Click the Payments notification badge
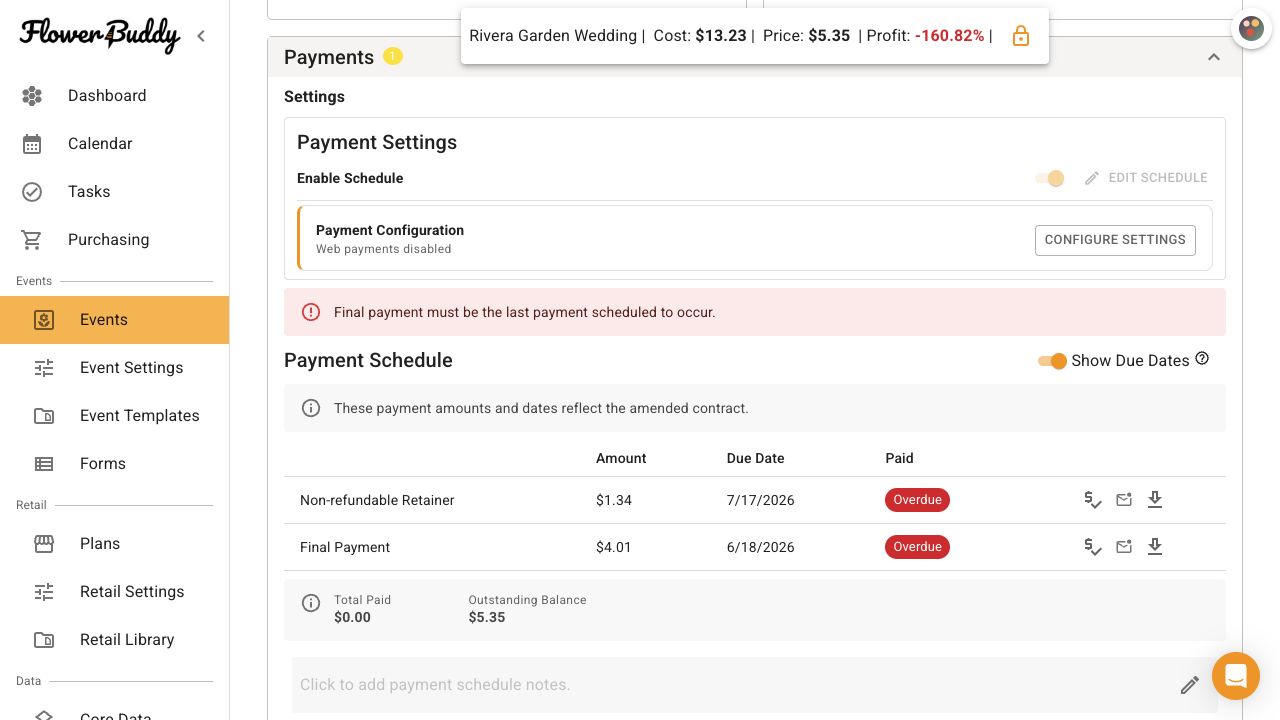Screen dimensions: 1280x720 tap(393, 56)
